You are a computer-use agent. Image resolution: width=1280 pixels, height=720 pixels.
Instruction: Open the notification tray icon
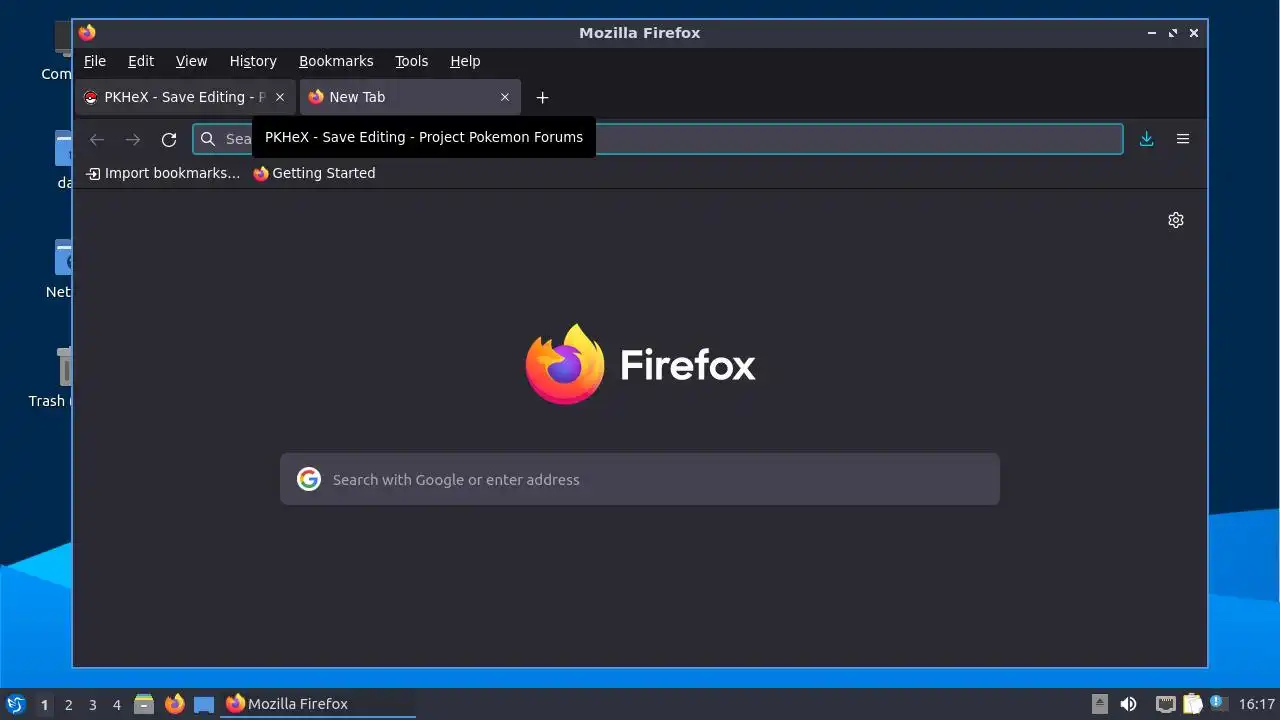click(1218, 703)
